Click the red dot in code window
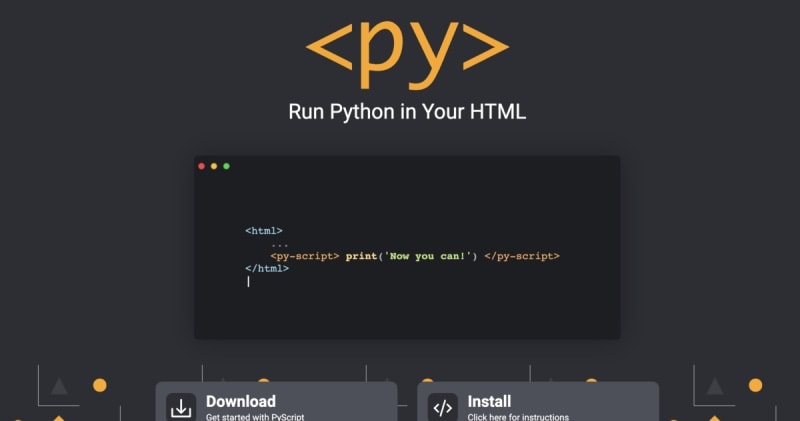 tap(202, 166)
